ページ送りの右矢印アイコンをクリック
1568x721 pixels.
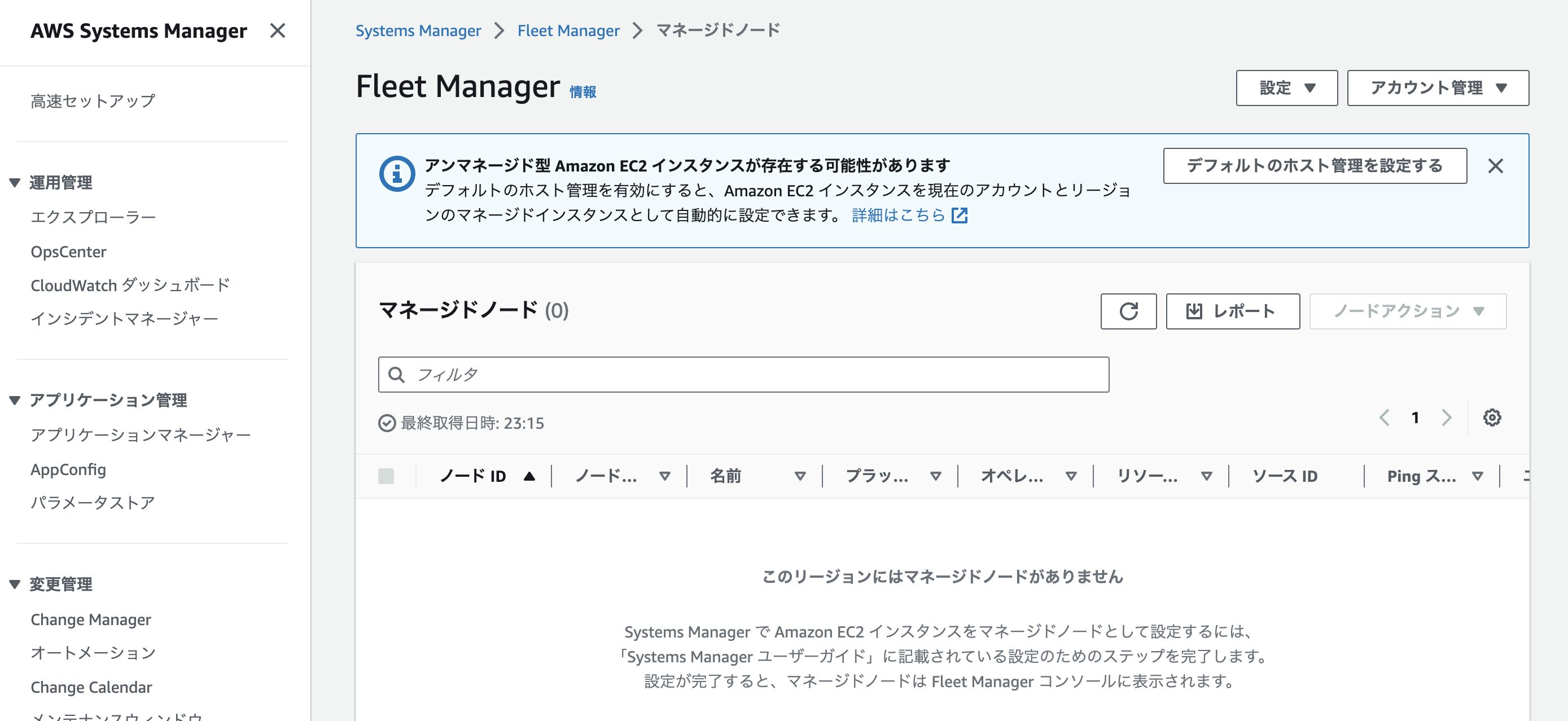(1447, 417)
